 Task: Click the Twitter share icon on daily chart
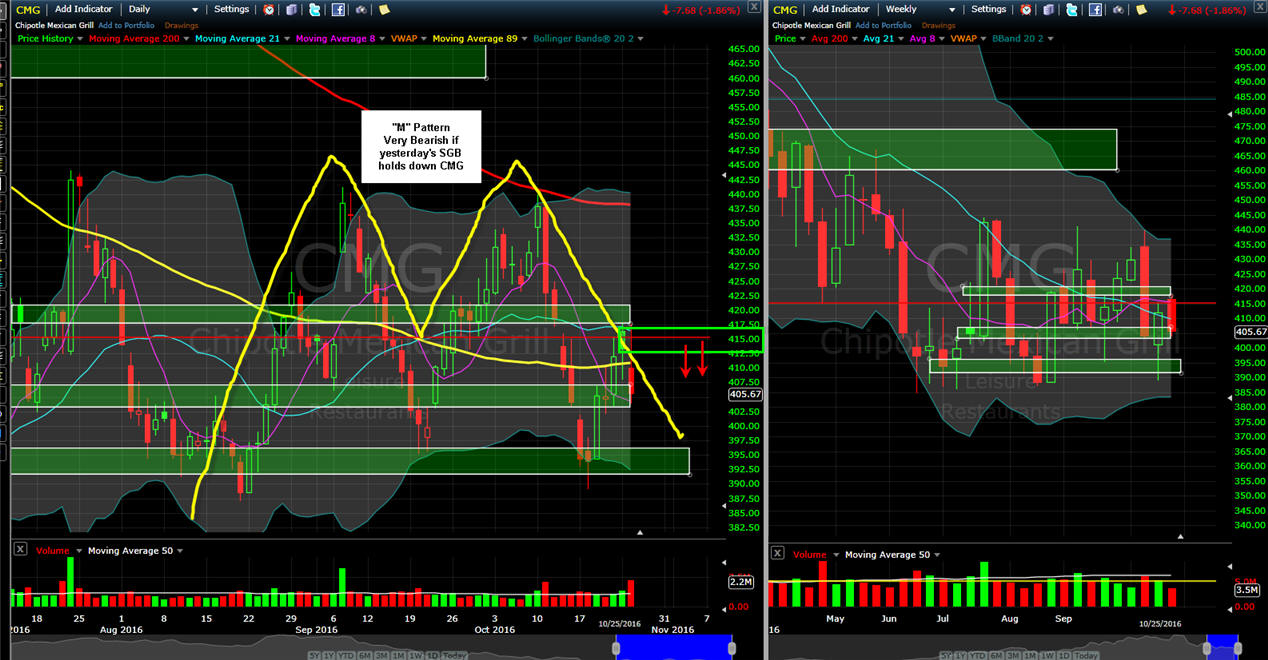click(x=314, y=10)
